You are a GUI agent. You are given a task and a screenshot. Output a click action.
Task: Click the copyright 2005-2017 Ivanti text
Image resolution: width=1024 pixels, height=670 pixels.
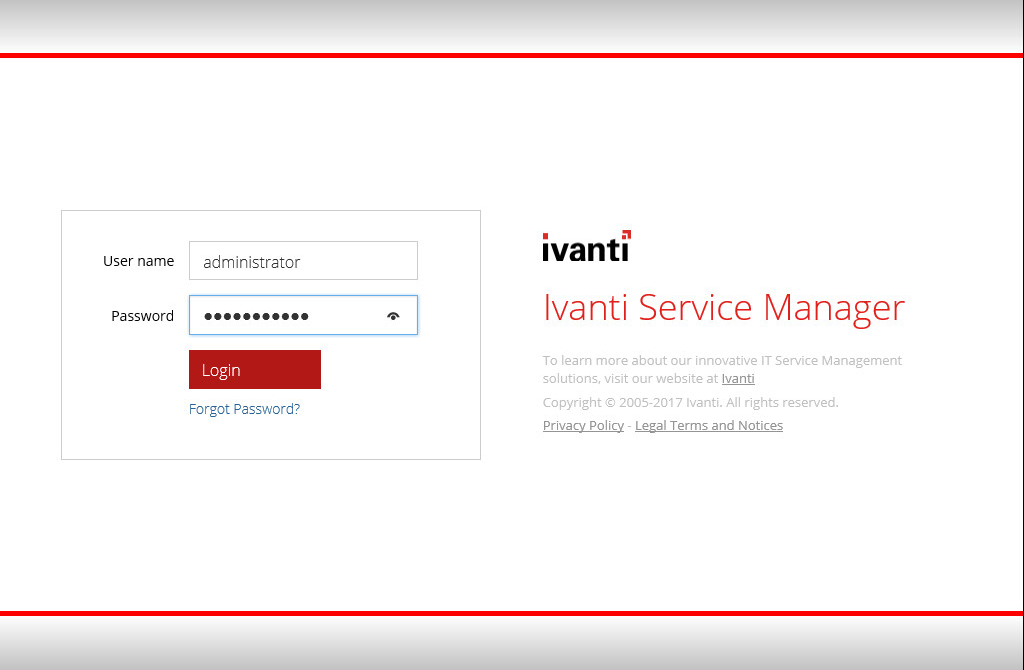point(690,402)
